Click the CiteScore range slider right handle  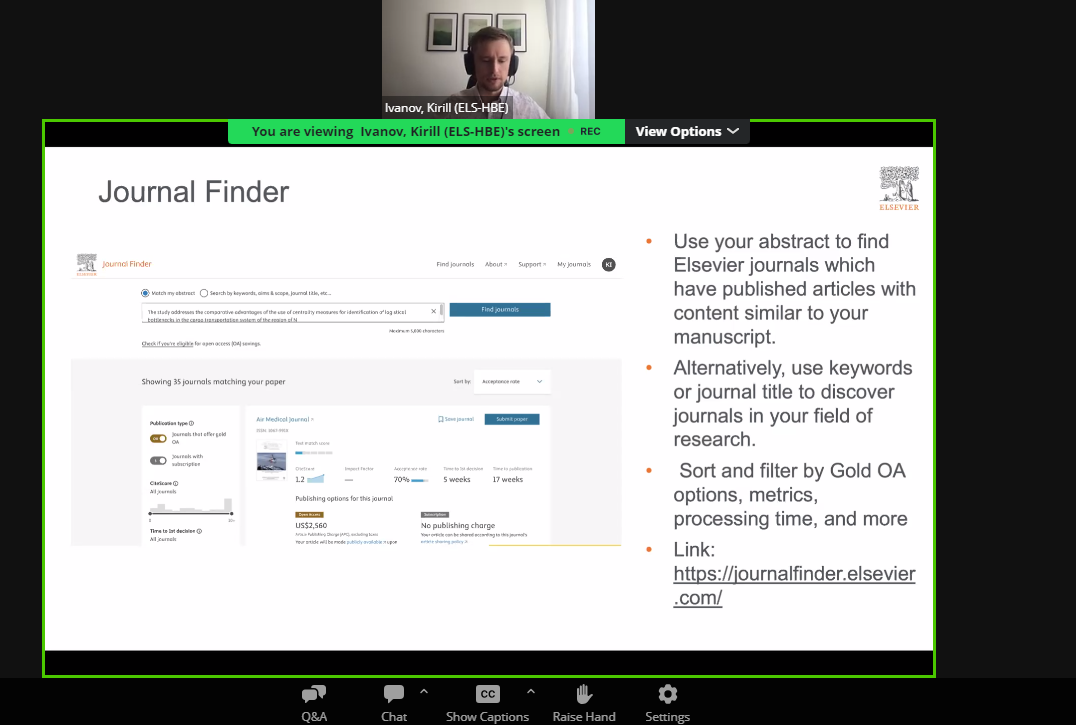coord(232,514)
